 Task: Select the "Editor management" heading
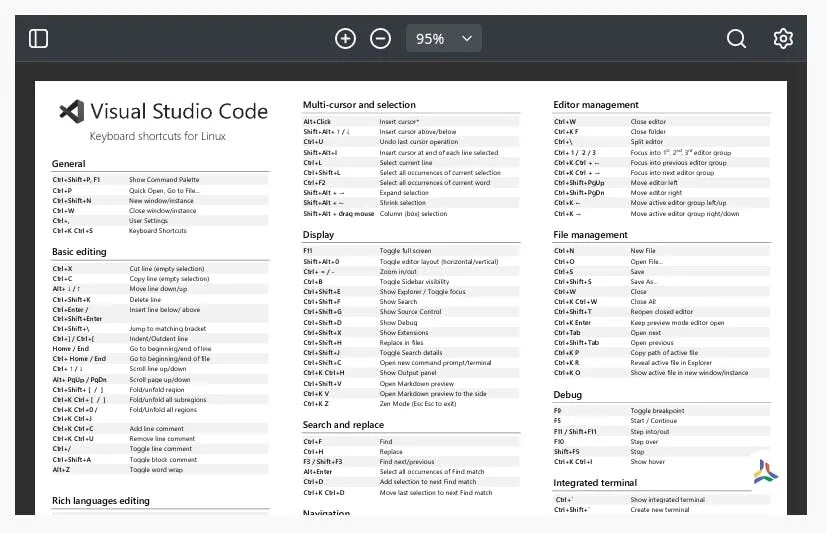596,105
